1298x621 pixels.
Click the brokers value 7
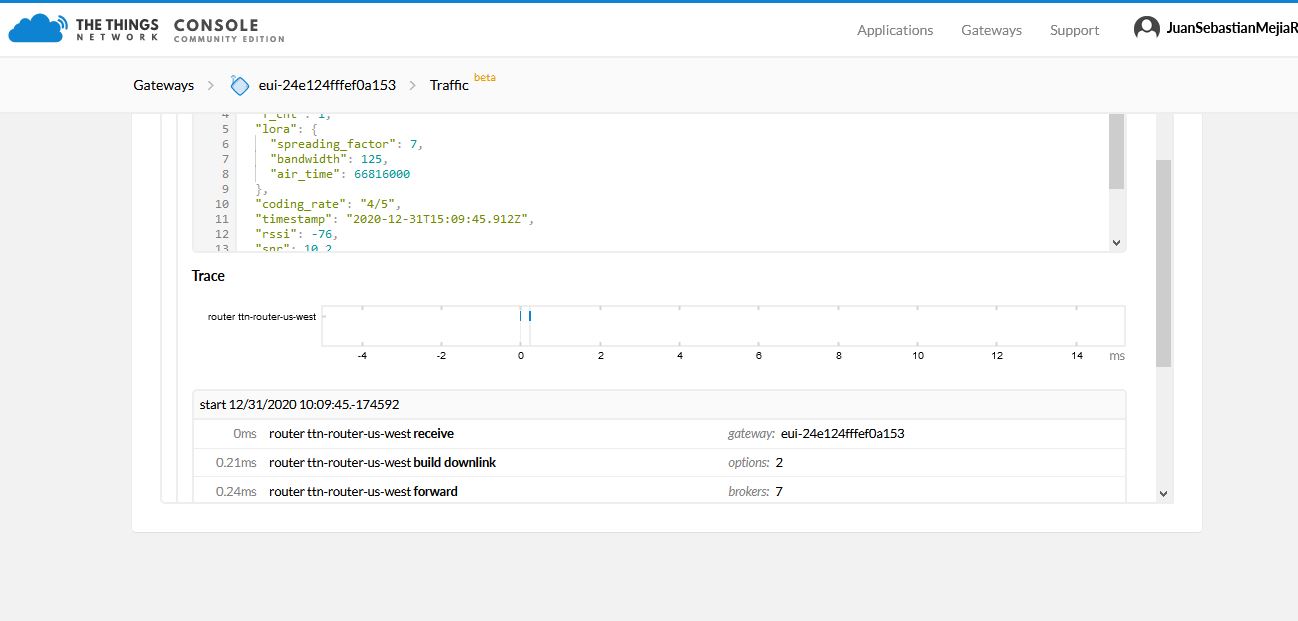pyautogui.click(x=779, y=491)
